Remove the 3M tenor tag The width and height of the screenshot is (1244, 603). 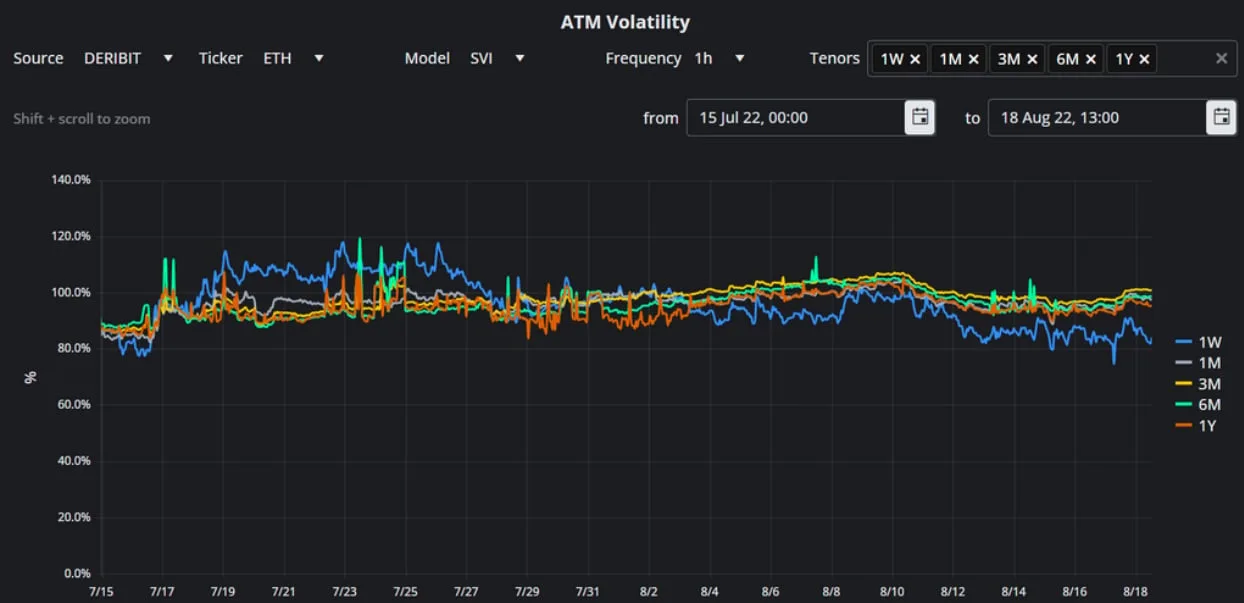[1032, 59]
